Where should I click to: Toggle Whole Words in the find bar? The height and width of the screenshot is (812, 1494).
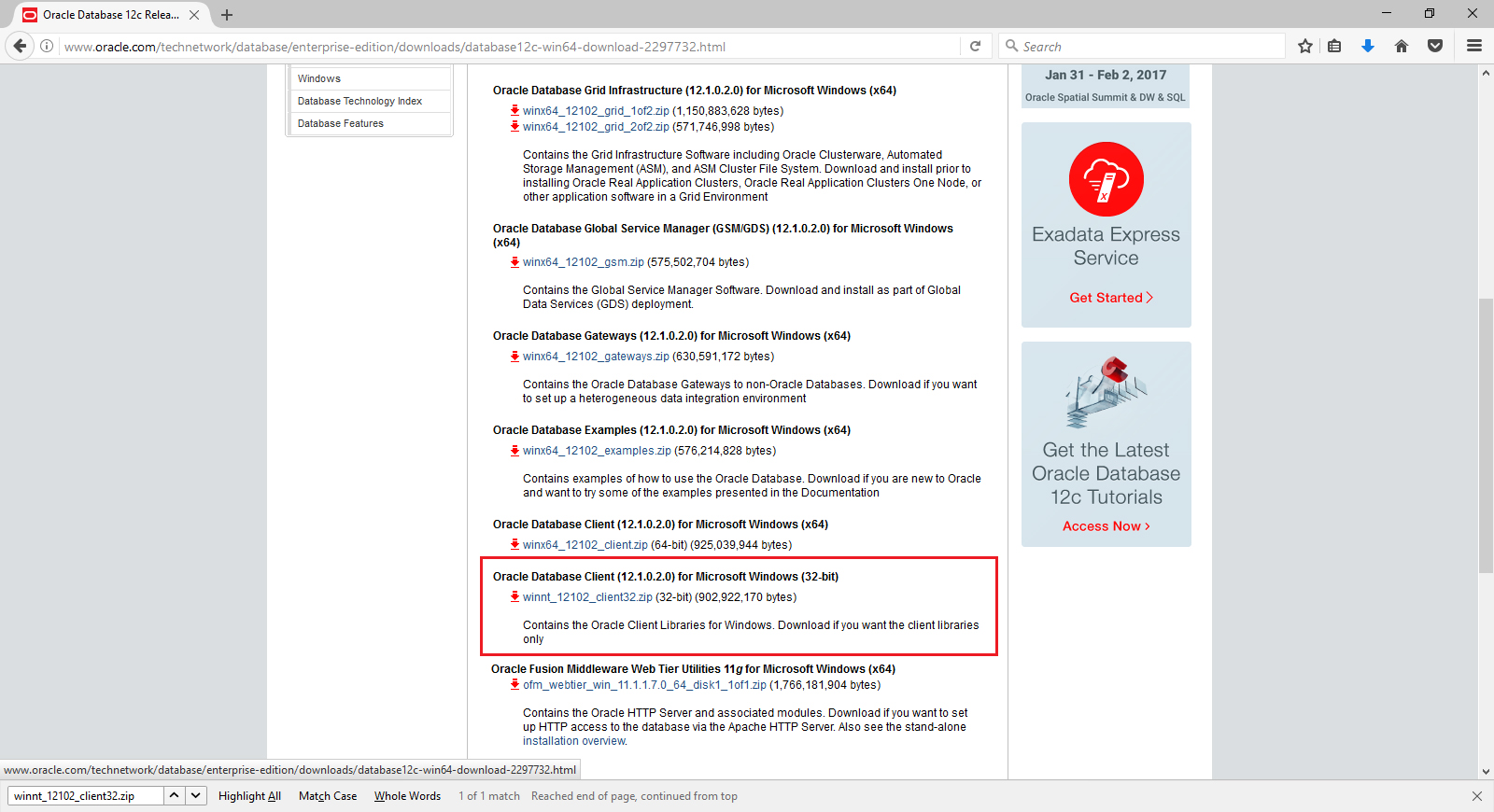point(407,796)
